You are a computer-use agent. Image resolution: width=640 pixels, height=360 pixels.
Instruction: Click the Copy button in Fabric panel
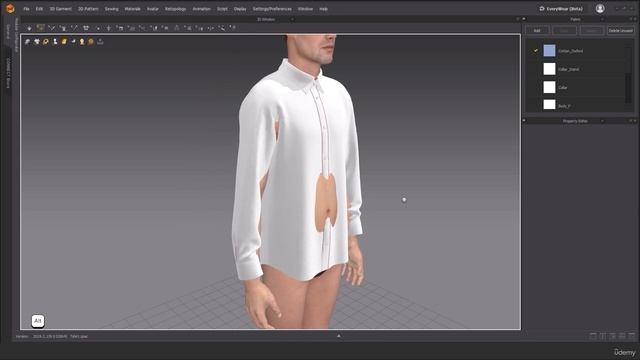tap(564, 31)
